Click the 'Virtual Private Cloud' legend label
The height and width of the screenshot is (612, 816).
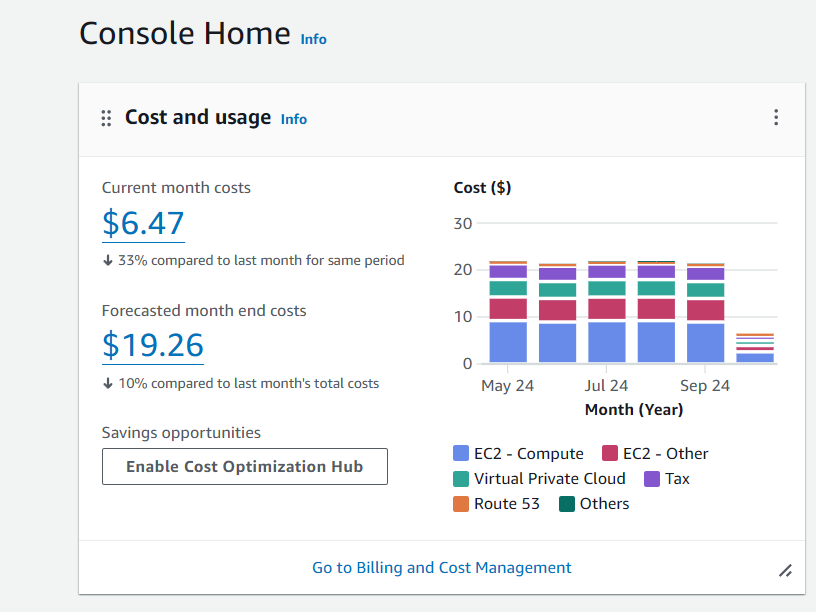pos(550,479)
